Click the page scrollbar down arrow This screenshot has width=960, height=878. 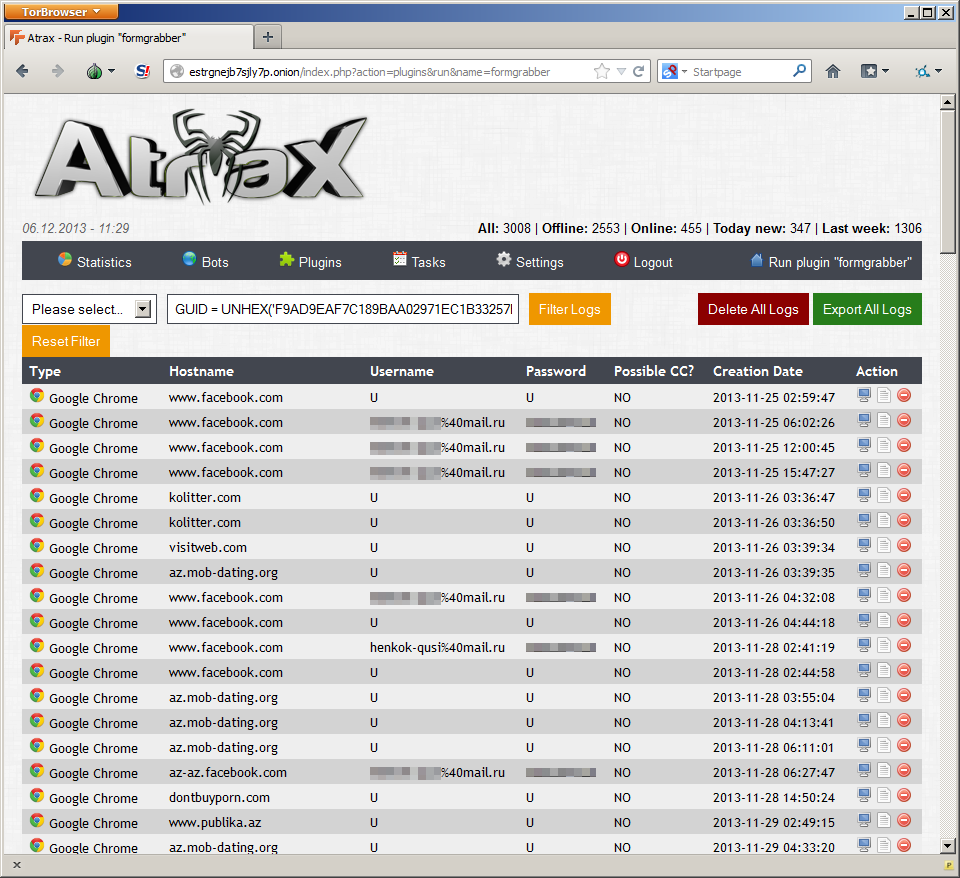[x=947, y=846]
